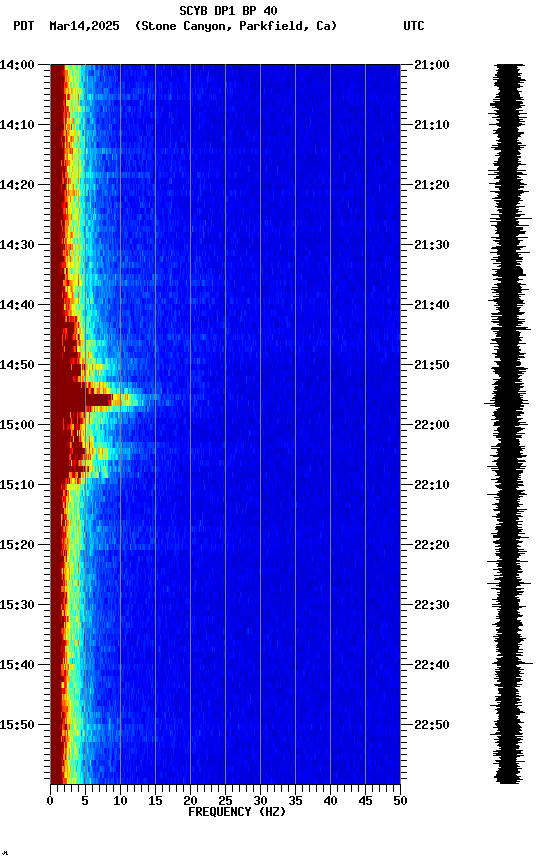Click the '15:50' PDT time label
The width and height of the screenshot is (552, 864).
[17, 725]
